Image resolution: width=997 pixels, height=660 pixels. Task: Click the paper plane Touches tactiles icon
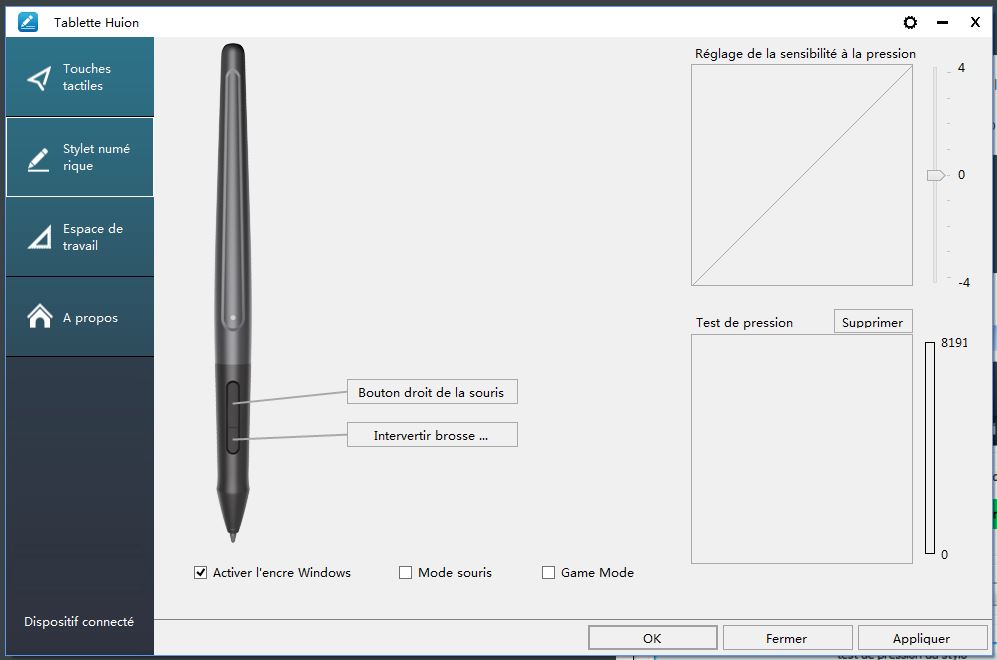[39, 78]
